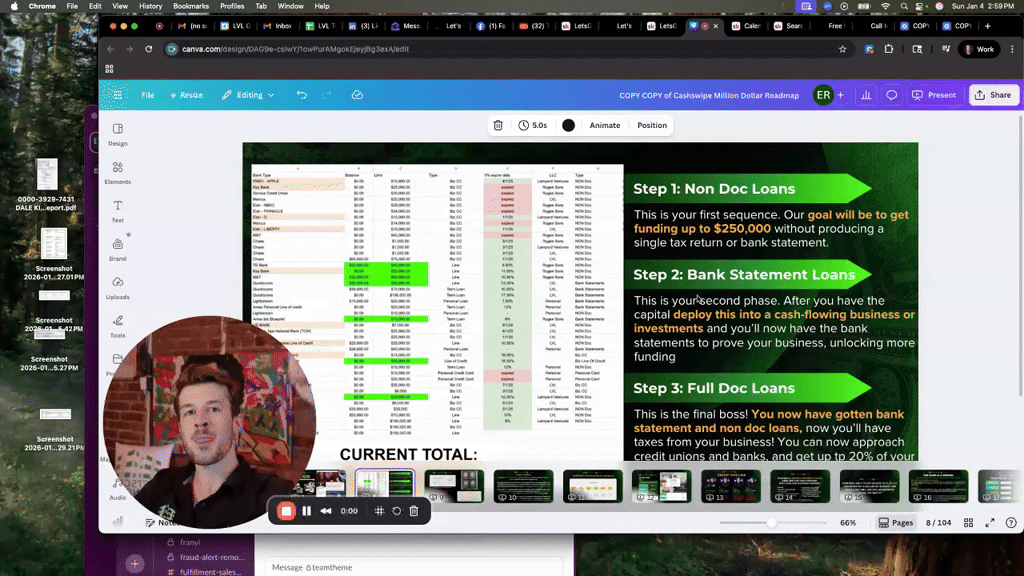The image size is (1024, 576).
Task: Switch to the Caler tab
Action: 746,26
